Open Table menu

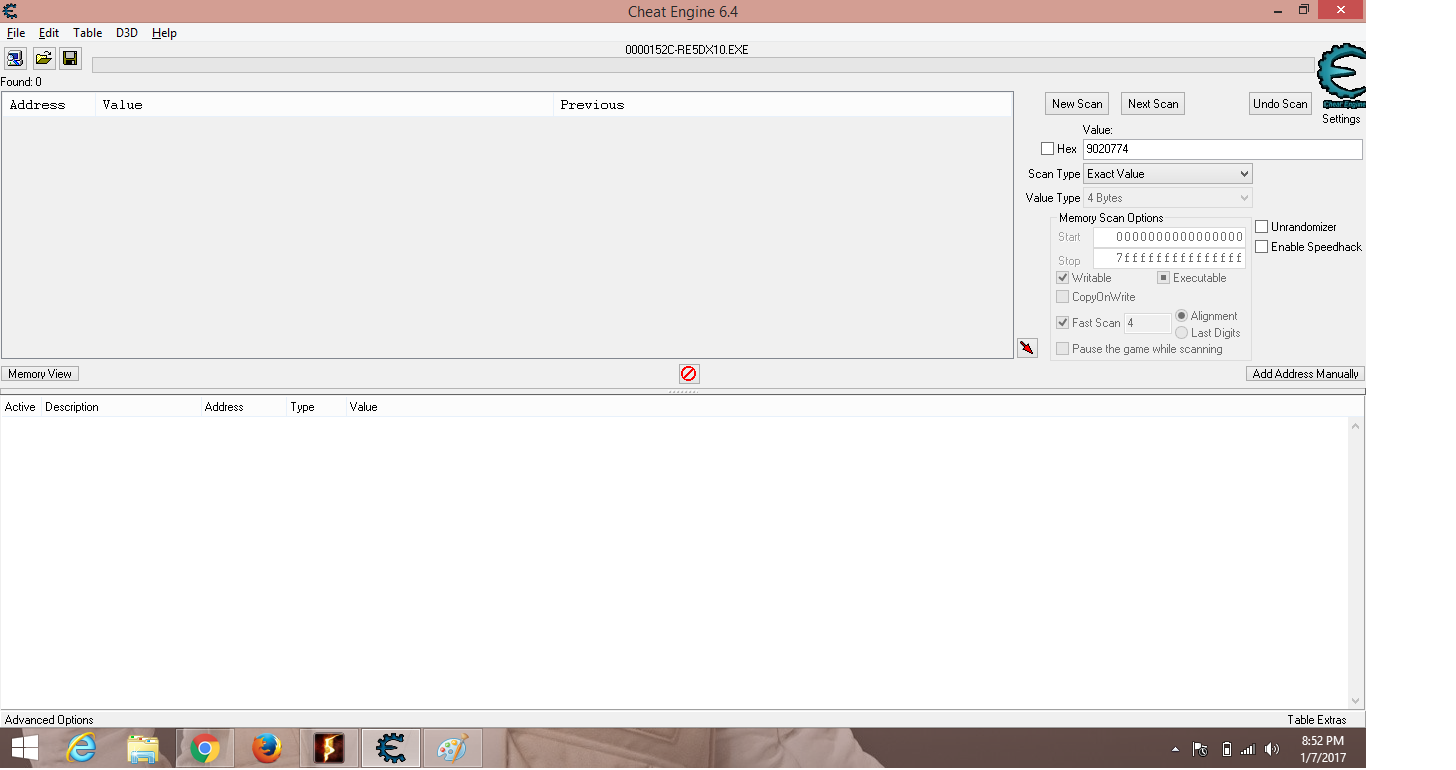tap(88, 33)
